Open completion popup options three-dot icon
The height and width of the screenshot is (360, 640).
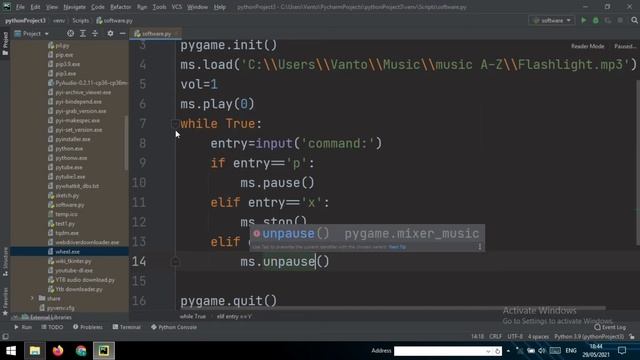point(480,247)
